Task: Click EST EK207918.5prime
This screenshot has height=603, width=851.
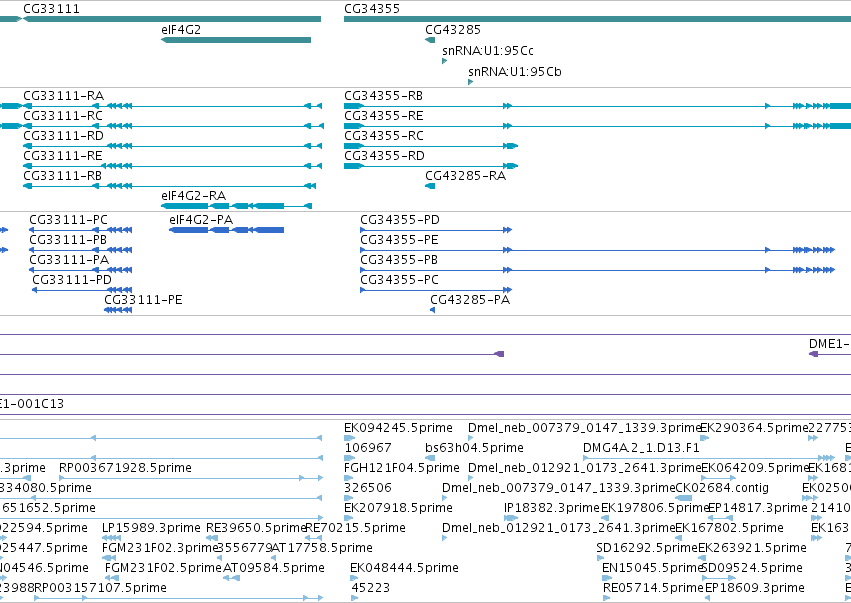Action: tap(398, 508)
